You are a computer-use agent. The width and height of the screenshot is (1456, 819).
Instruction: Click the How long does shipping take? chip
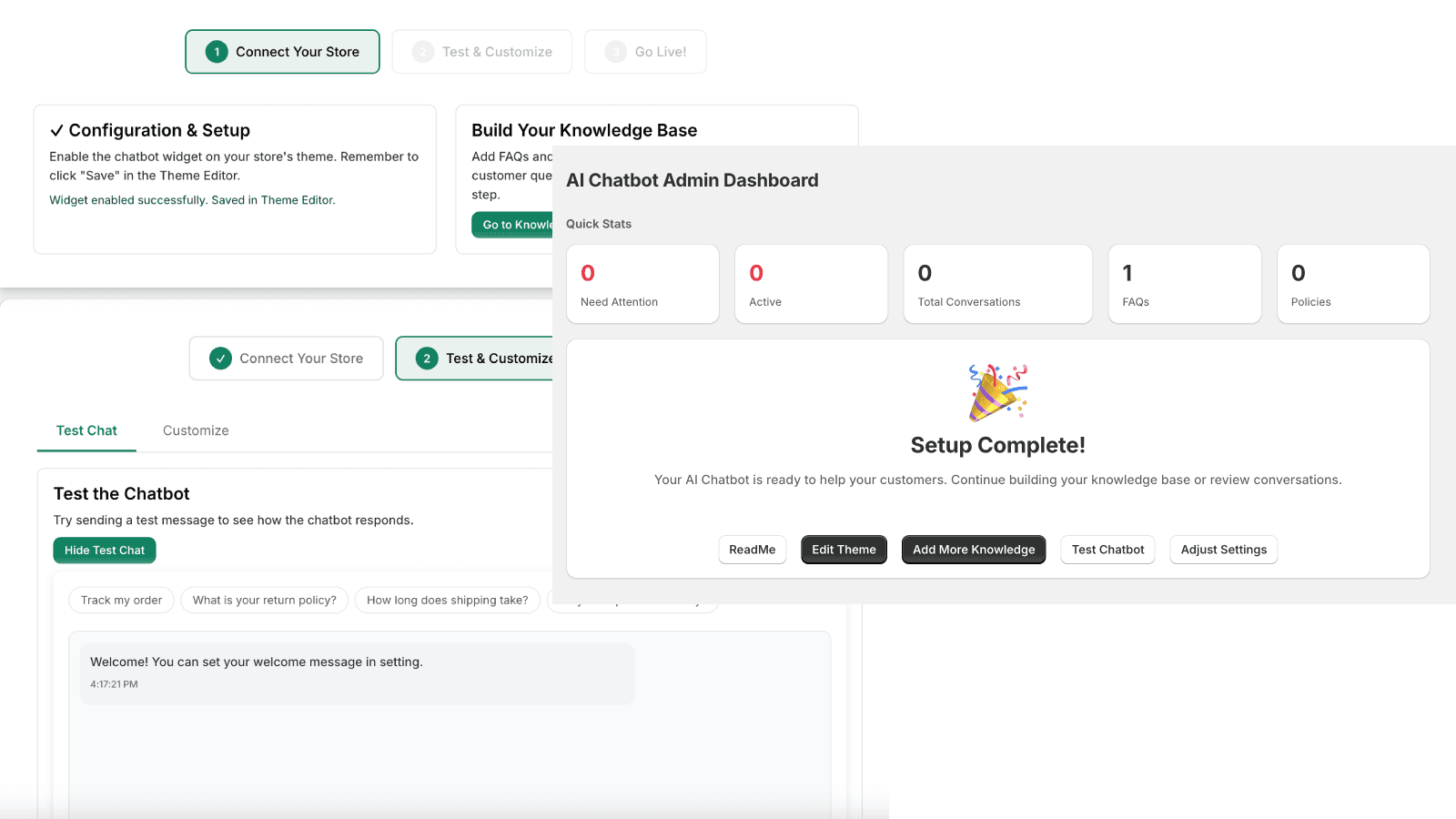tap(447, 600)
